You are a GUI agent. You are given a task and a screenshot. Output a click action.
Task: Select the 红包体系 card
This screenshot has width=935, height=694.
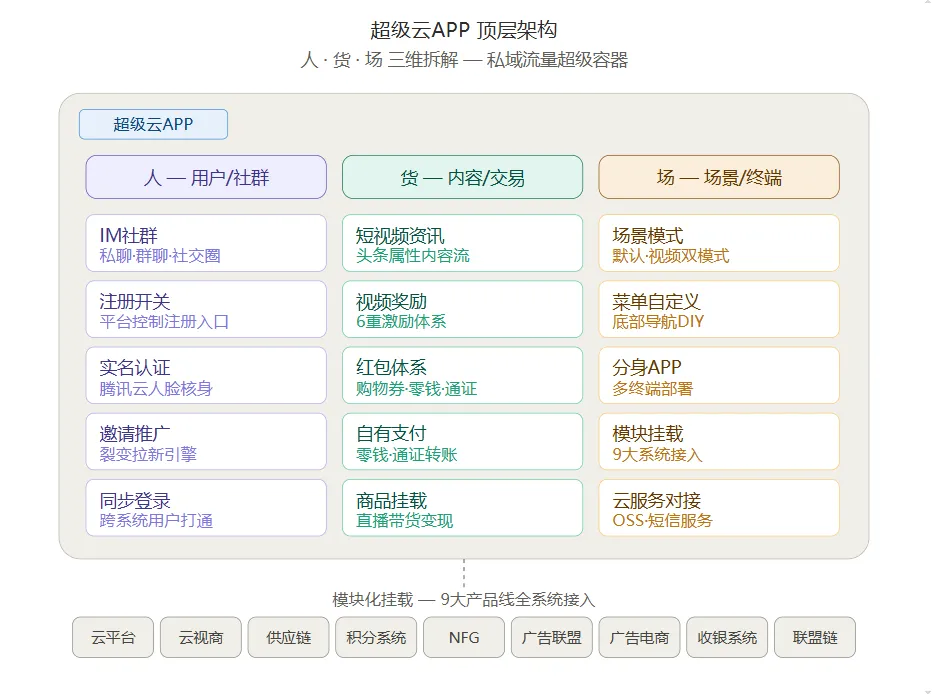[462, 376]
